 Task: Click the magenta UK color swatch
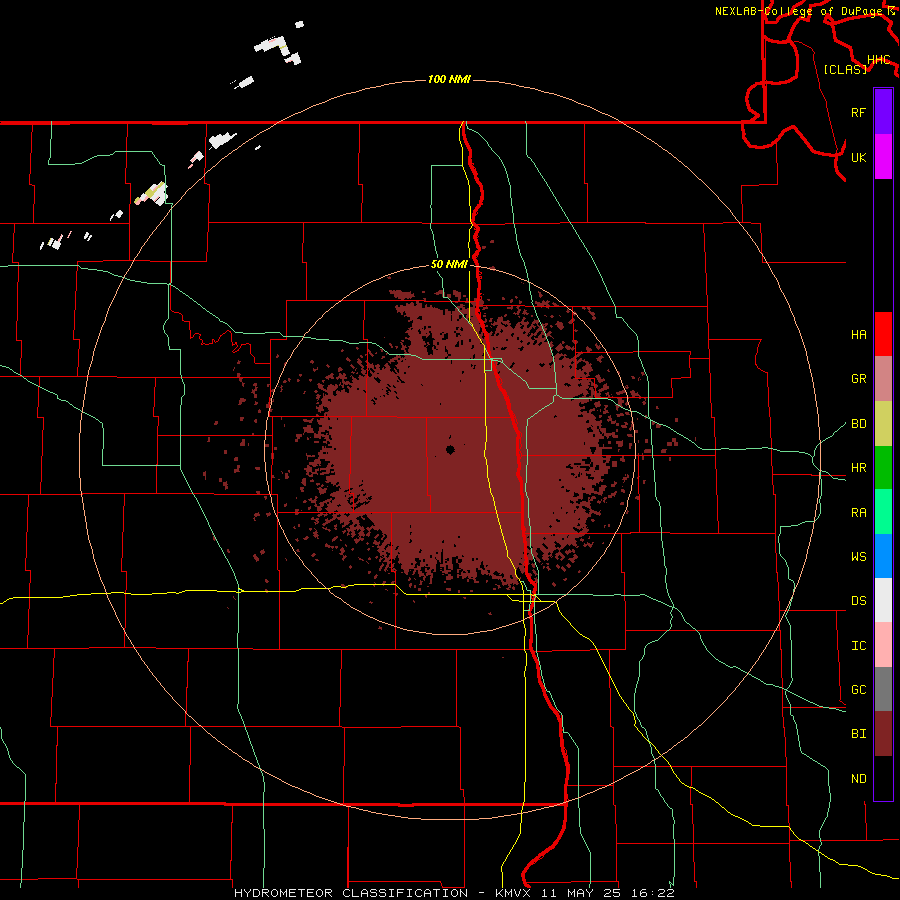pos(883,156)
